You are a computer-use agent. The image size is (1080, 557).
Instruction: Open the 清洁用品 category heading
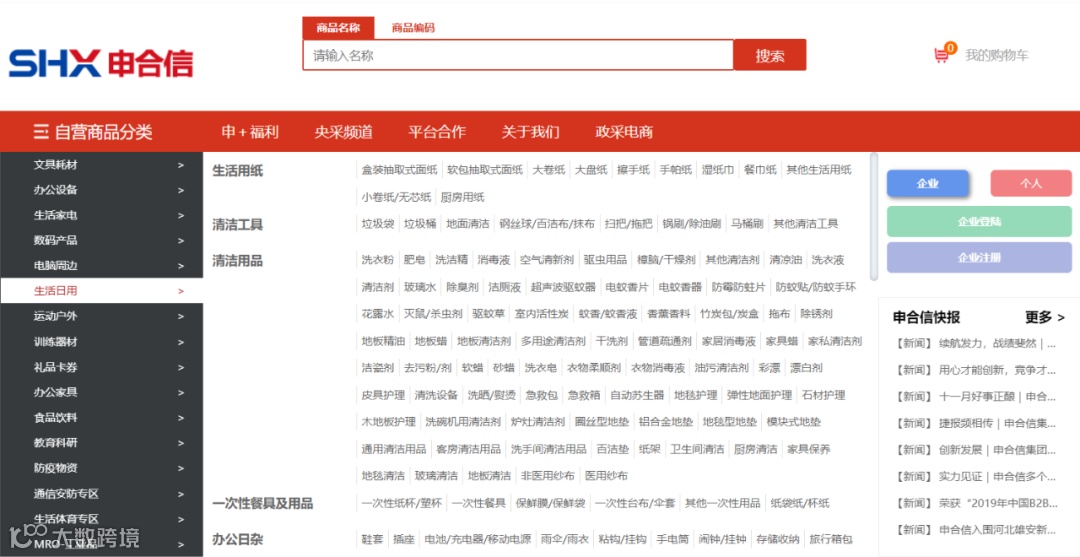pyautogui.click(x=238, y=261)
